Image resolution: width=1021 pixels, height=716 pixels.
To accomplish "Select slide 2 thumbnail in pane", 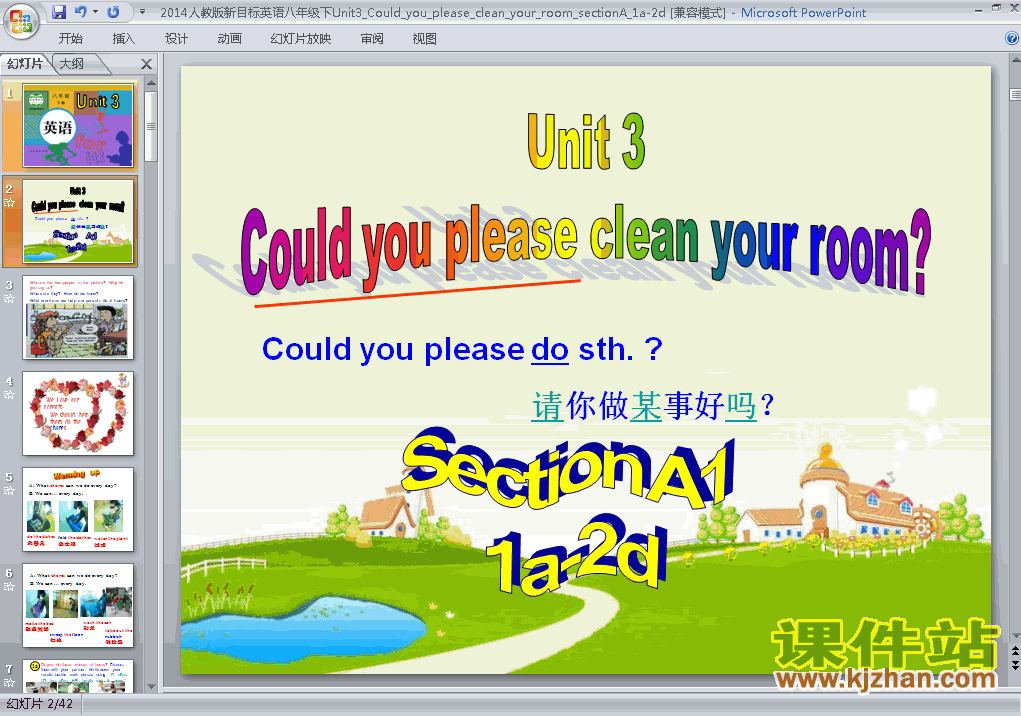I will (x=78, y=221).
